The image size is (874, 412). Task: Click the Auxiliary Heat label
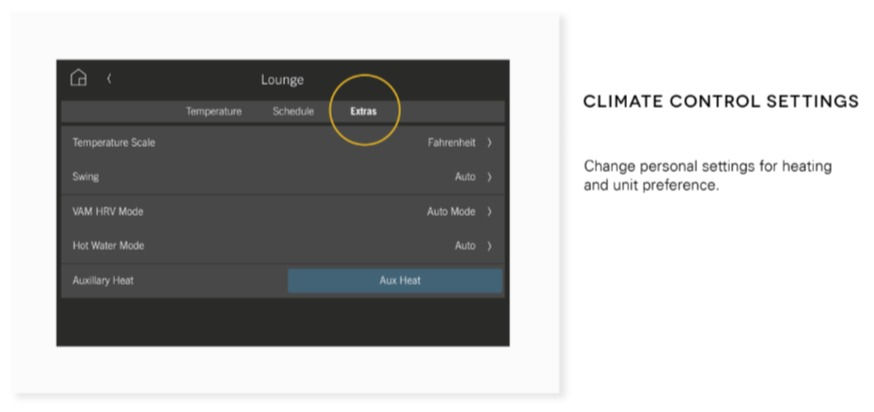(x=103, y=280)
